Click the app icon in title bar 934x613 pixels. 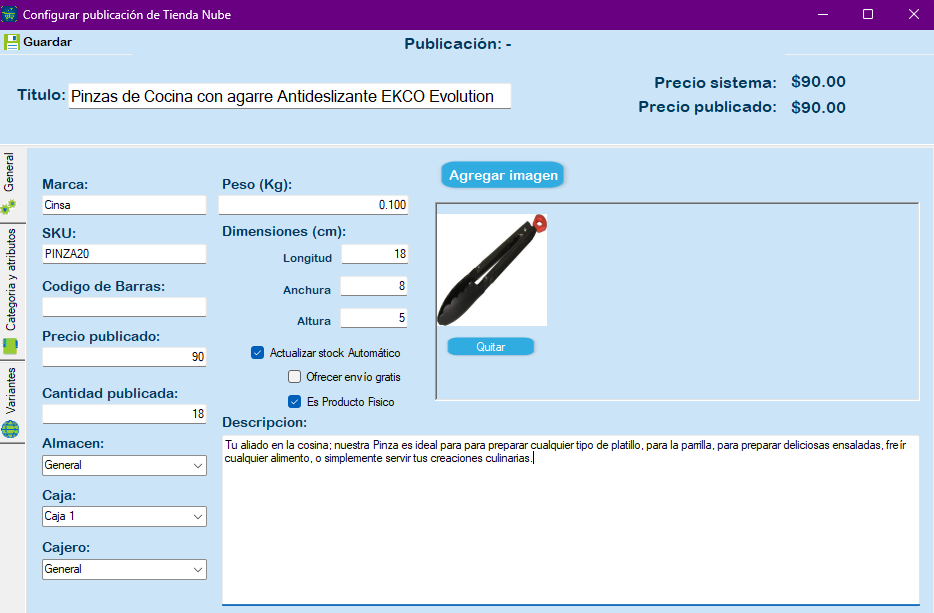(10, 14)
